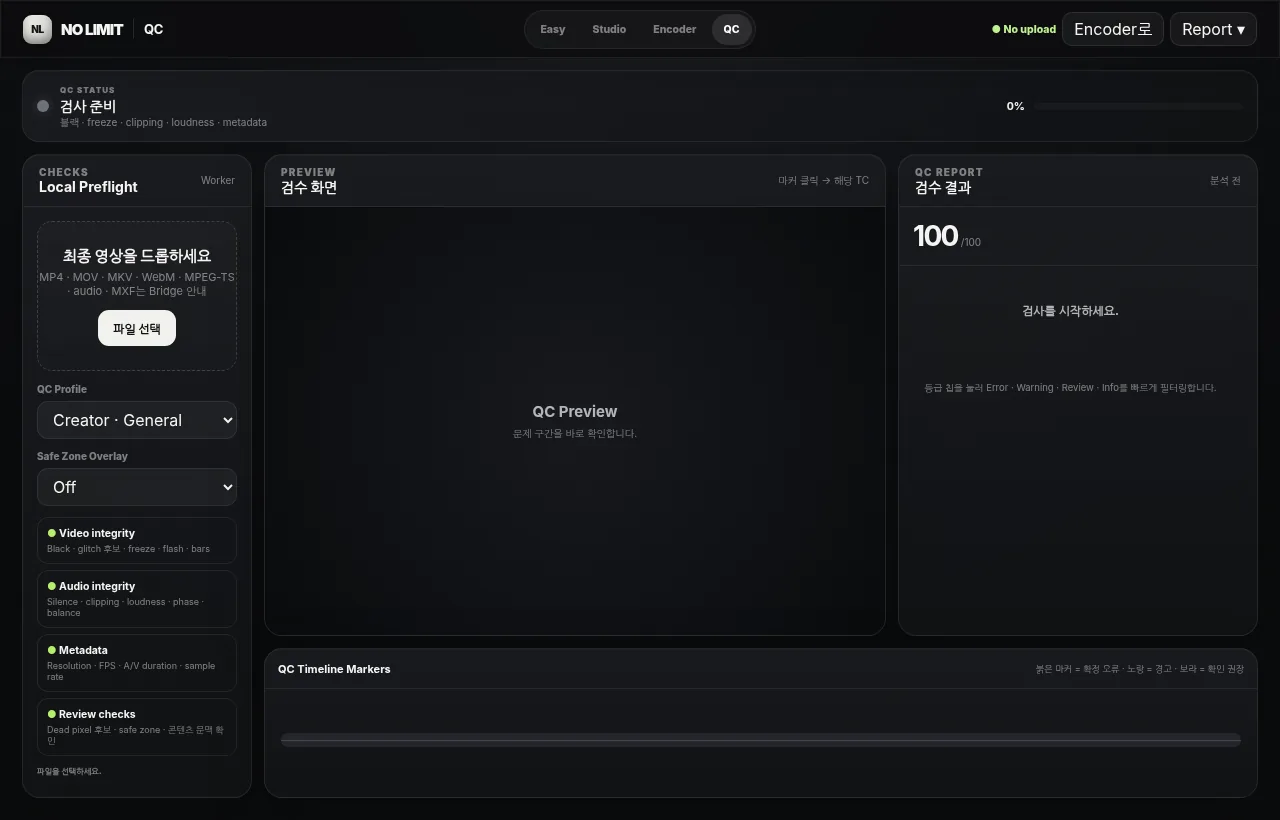Viewport: 1280px width, 820px height.
Task: Click the 파일 선택 button
Action: [x=137, y=328]
